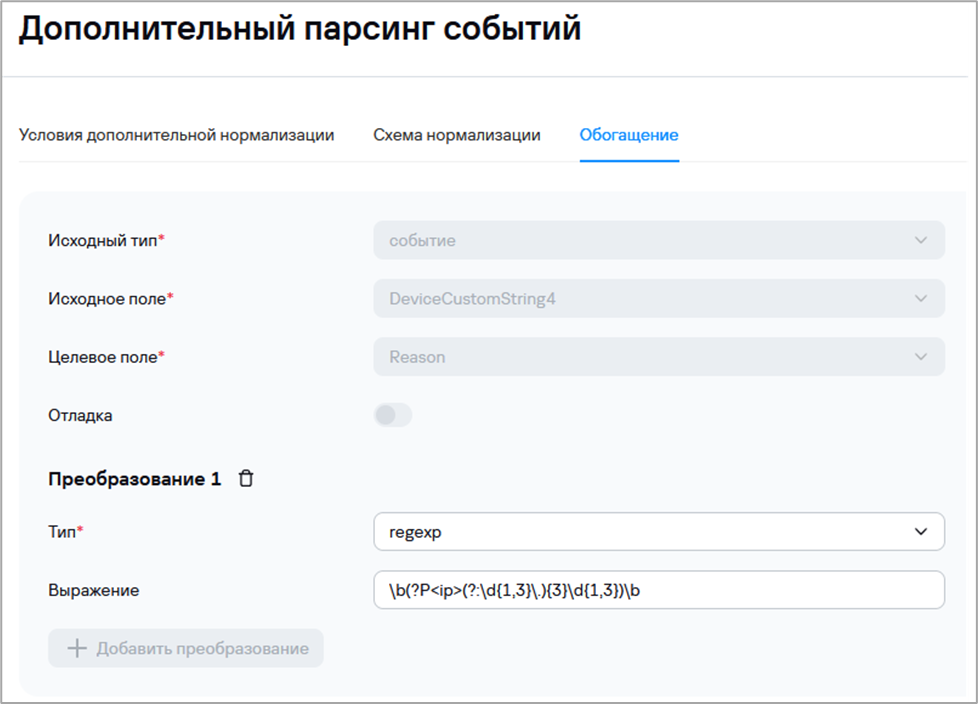
Task: Open the Схема нормализации tab
Action: tap(457, 135)
